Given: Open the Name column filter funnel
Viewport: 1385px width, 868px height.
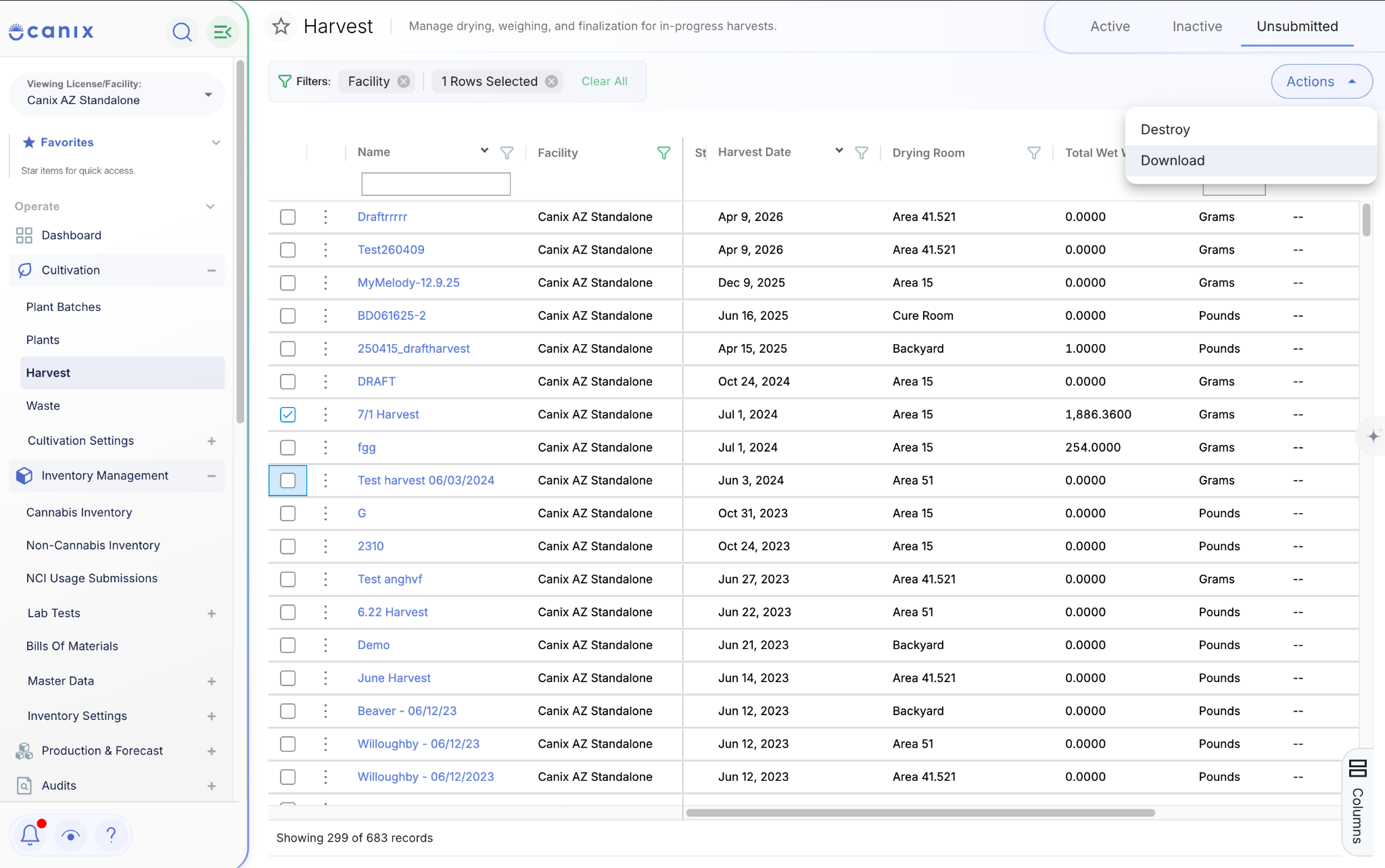Looking at the screenshot, I should click(507, 153).
